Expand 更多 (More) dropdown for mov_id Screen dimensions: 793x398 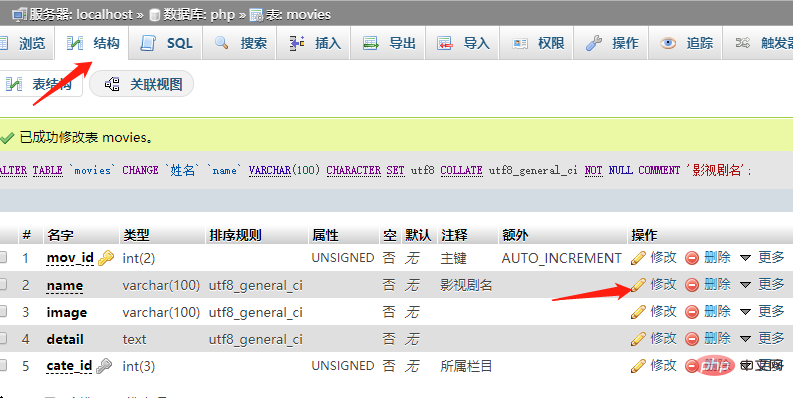click(x=762, y=257)
